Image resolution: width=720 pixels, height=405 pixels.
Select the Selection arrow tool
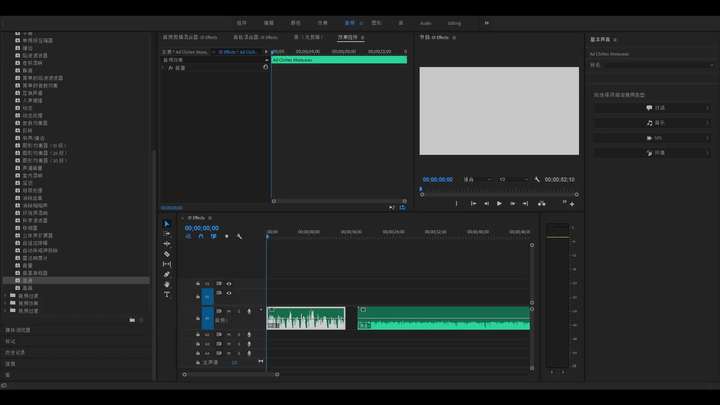tap(167, 224)
